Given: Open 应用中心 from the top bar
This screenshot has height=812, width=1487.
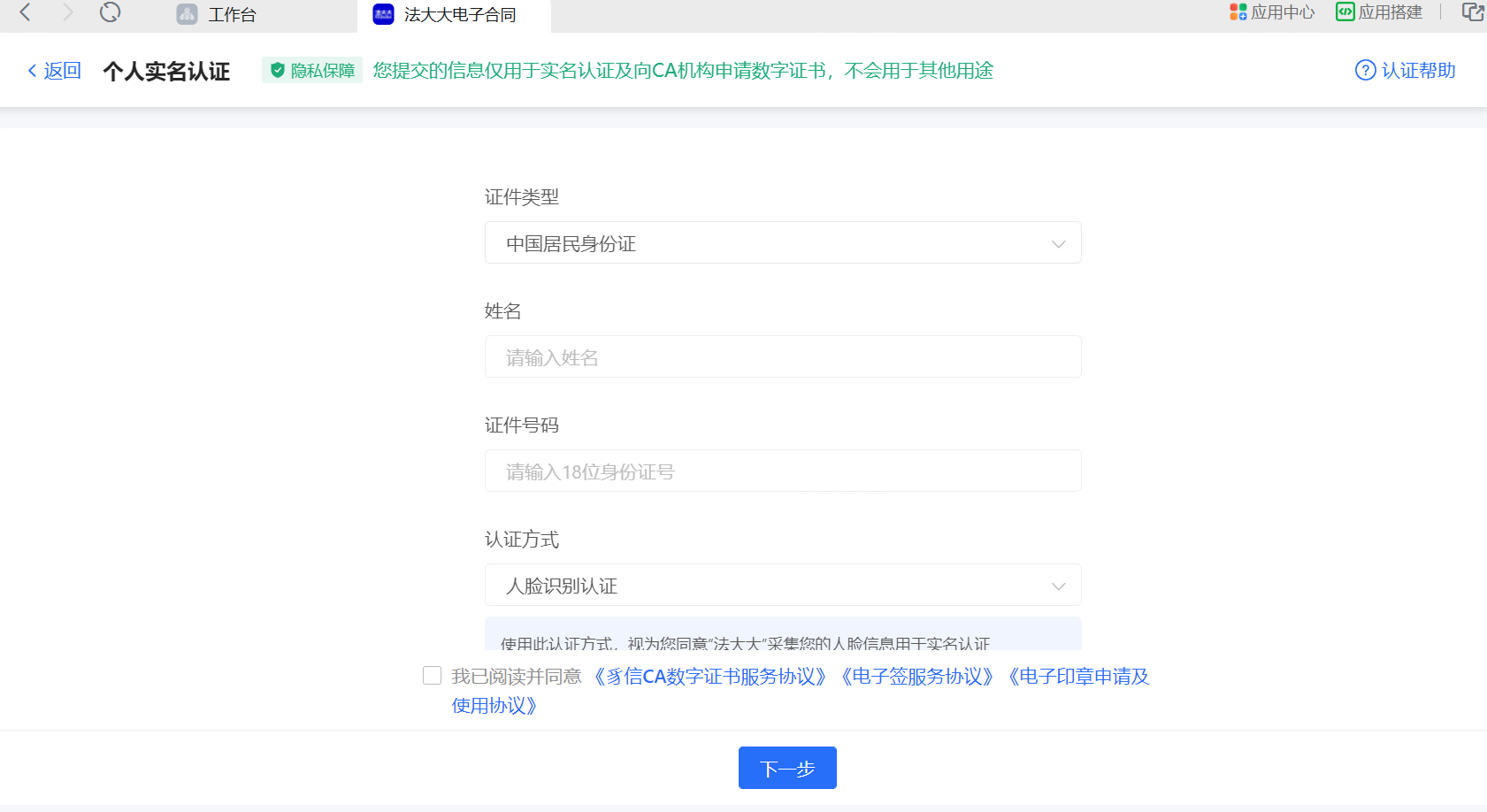Looking at the screenshot, I should (x=1272, y=12).
